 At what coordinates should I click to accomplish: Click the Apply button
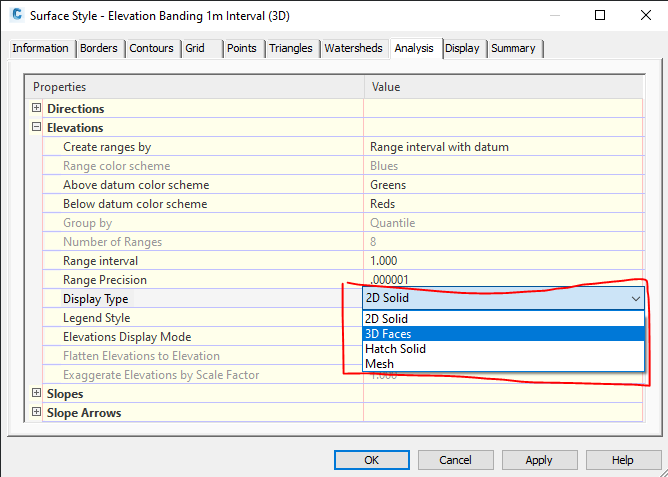click(x=539, y=460)
